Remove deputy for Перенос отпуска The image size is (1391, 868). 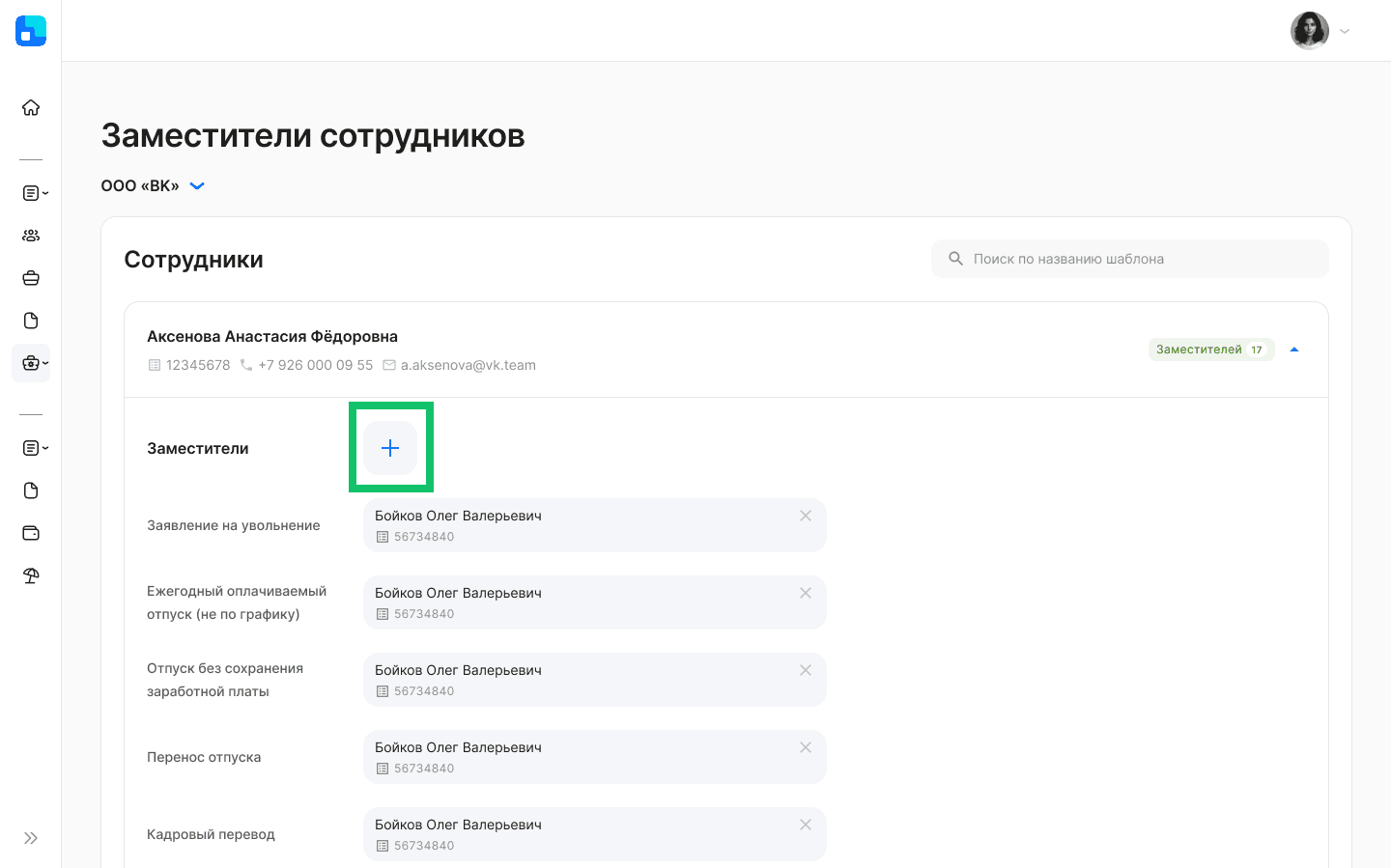tap(806, 747)
